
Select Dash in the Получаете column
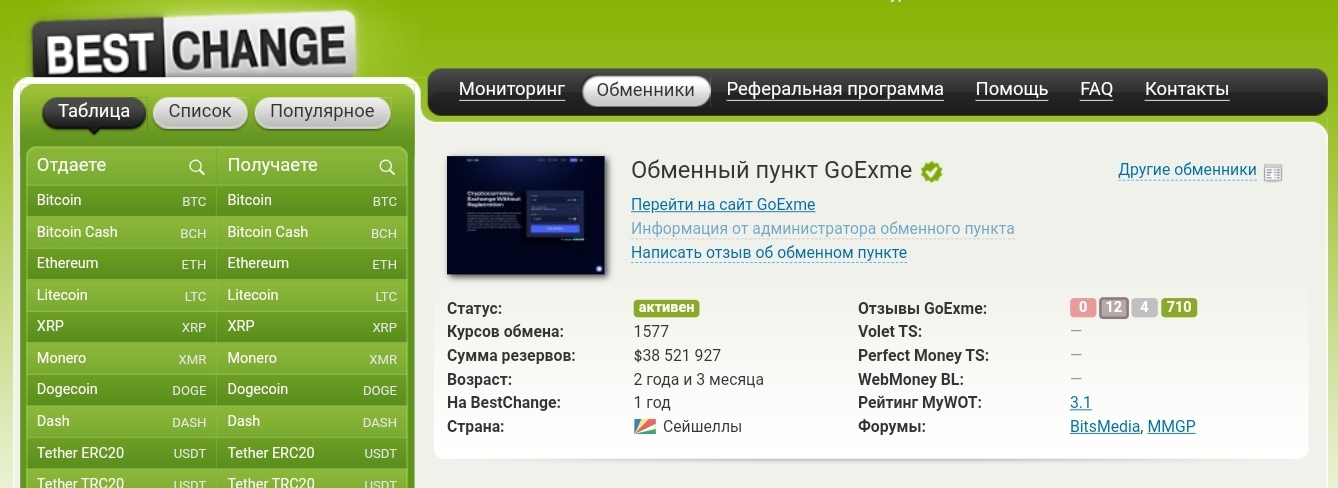312,422
